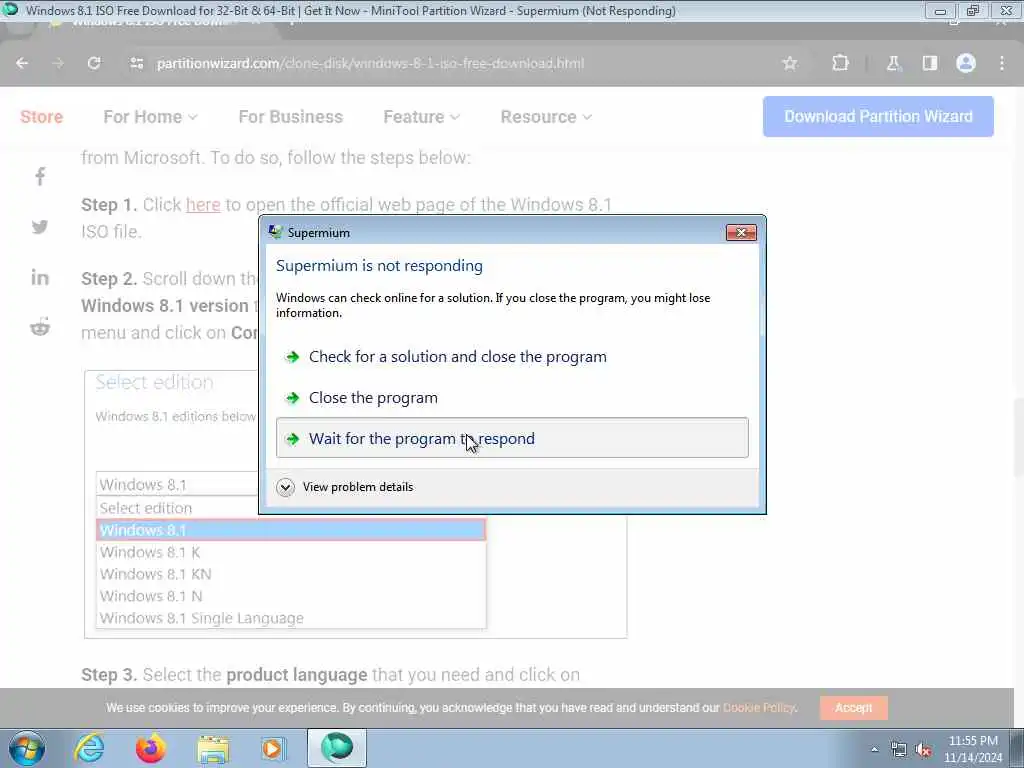Follow the 'here' link in Step 1
Viewport: 1024px width, 768px height.
coord(203,204)
